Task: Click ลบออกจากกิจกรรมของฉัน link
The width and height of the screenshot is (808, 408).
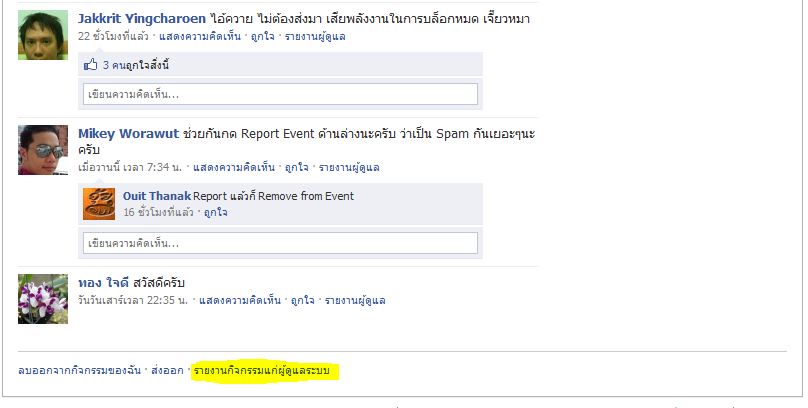Action: pos(79,371)
